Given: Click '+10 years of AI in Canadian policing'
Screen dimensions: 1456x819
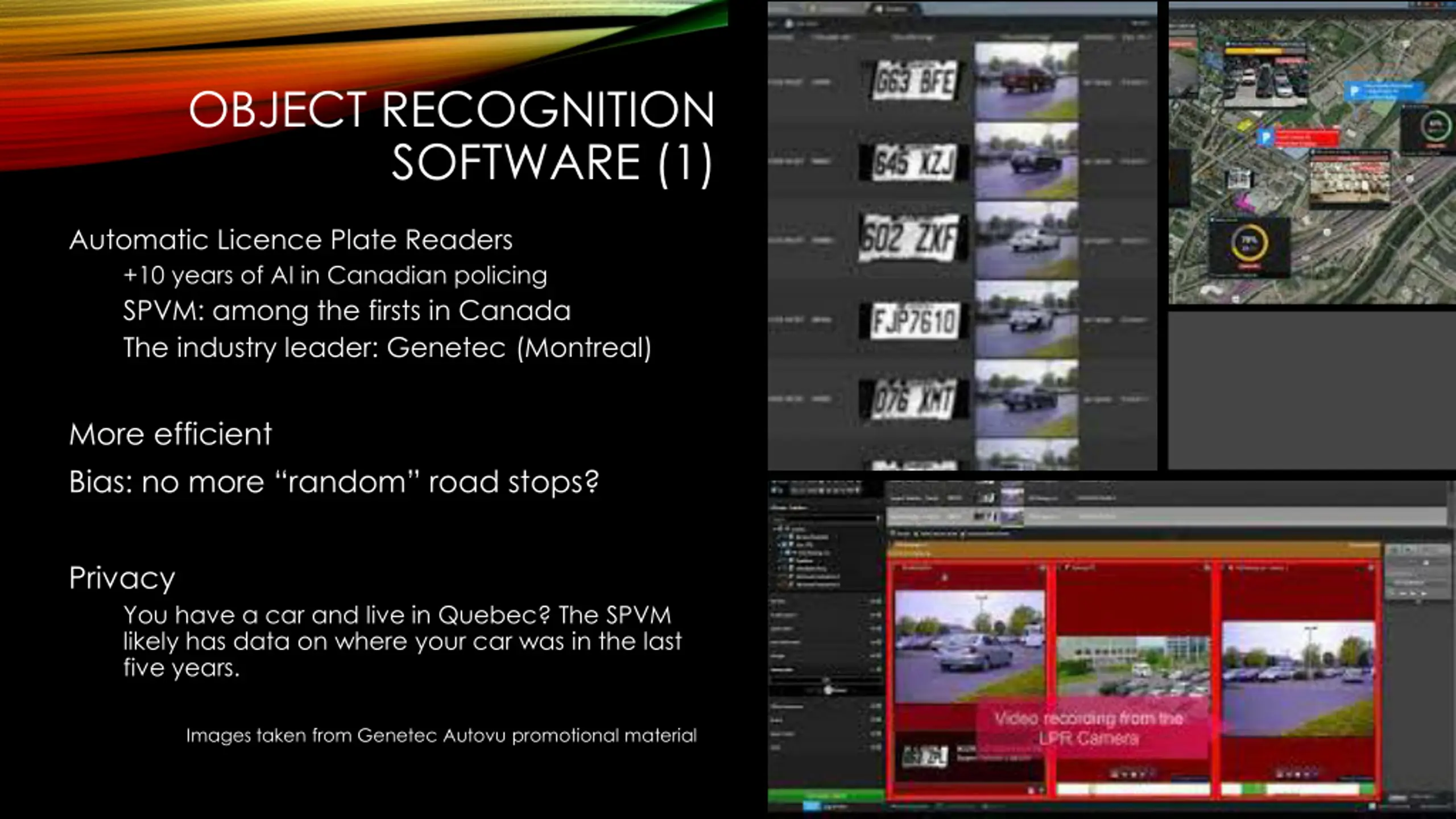Looking at the screenshot, I should click(335, 275).
